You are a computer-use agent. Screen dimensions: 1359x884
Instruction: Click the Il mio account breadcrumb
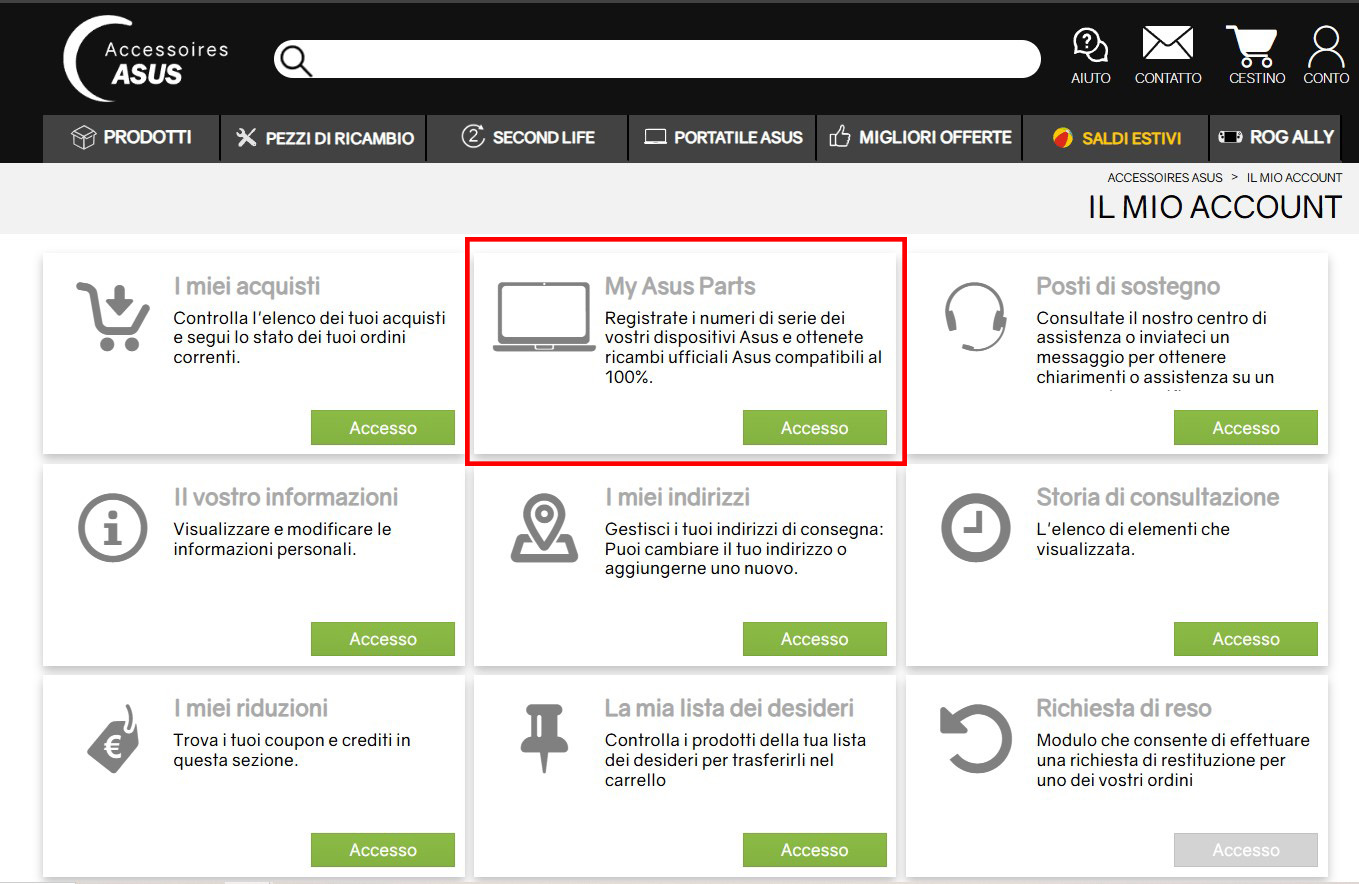coord(1295,178)
